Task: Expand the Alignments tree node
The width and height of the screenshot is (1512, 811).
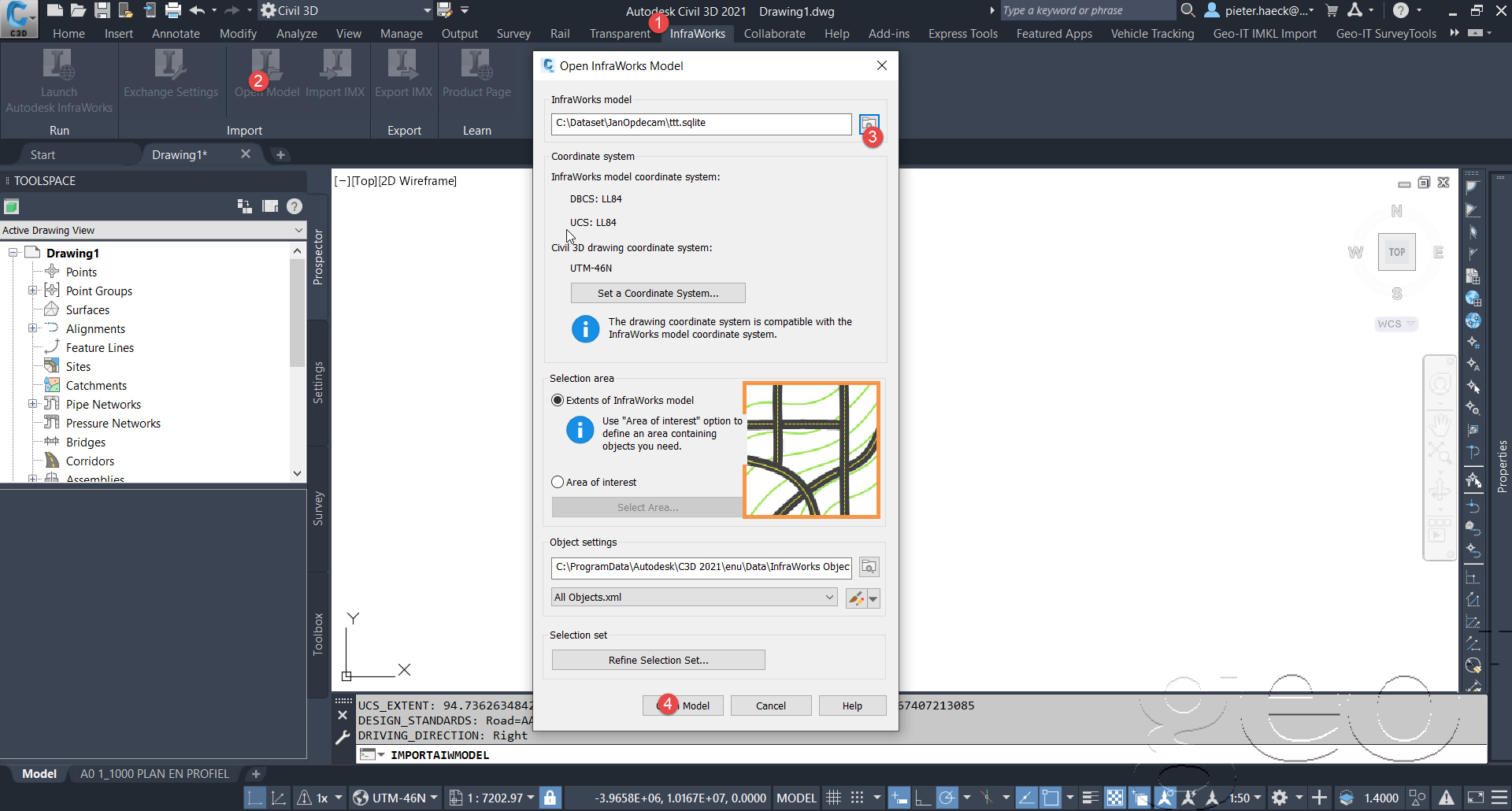Action: point(32,328)
